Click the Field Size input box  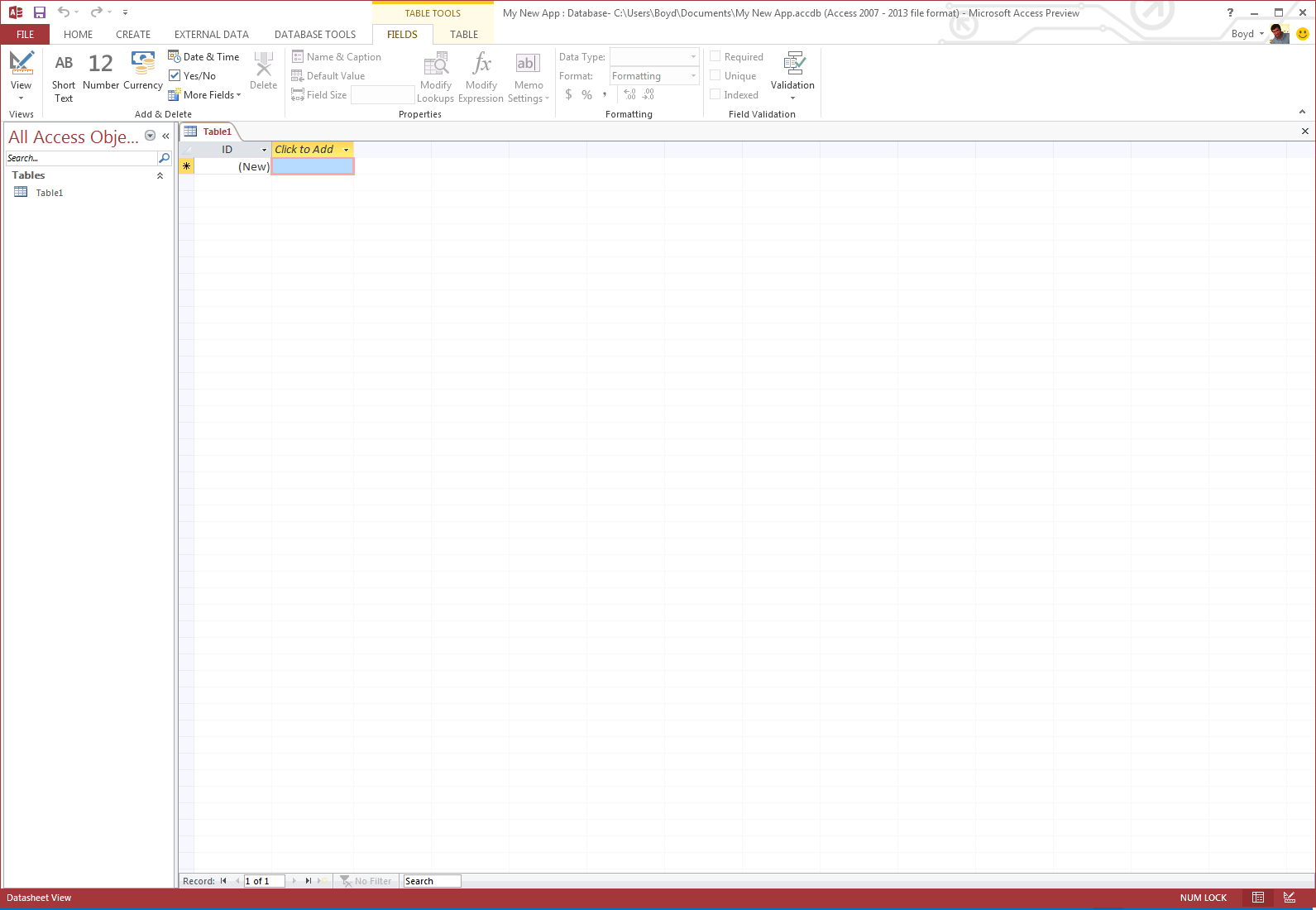(382, 94)
